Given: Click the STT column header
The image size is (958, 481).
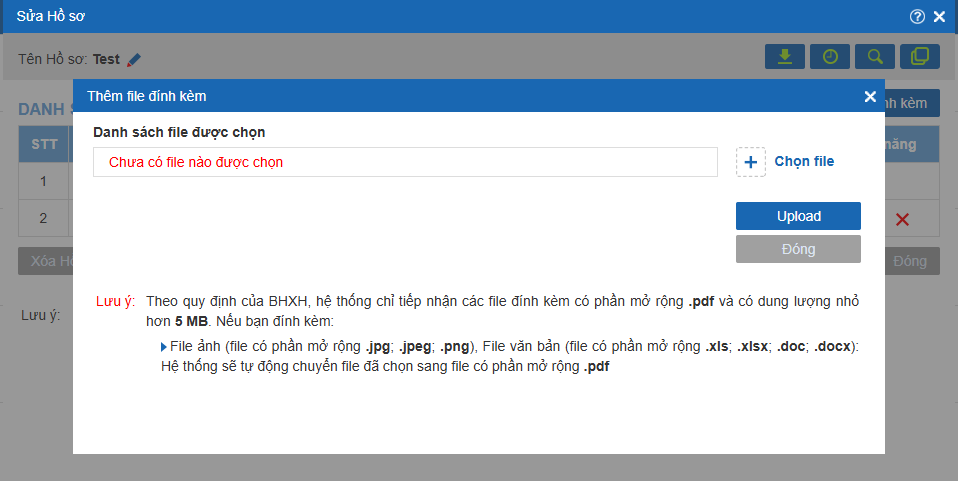Looking at the screenshot, I should coord(44,144).
